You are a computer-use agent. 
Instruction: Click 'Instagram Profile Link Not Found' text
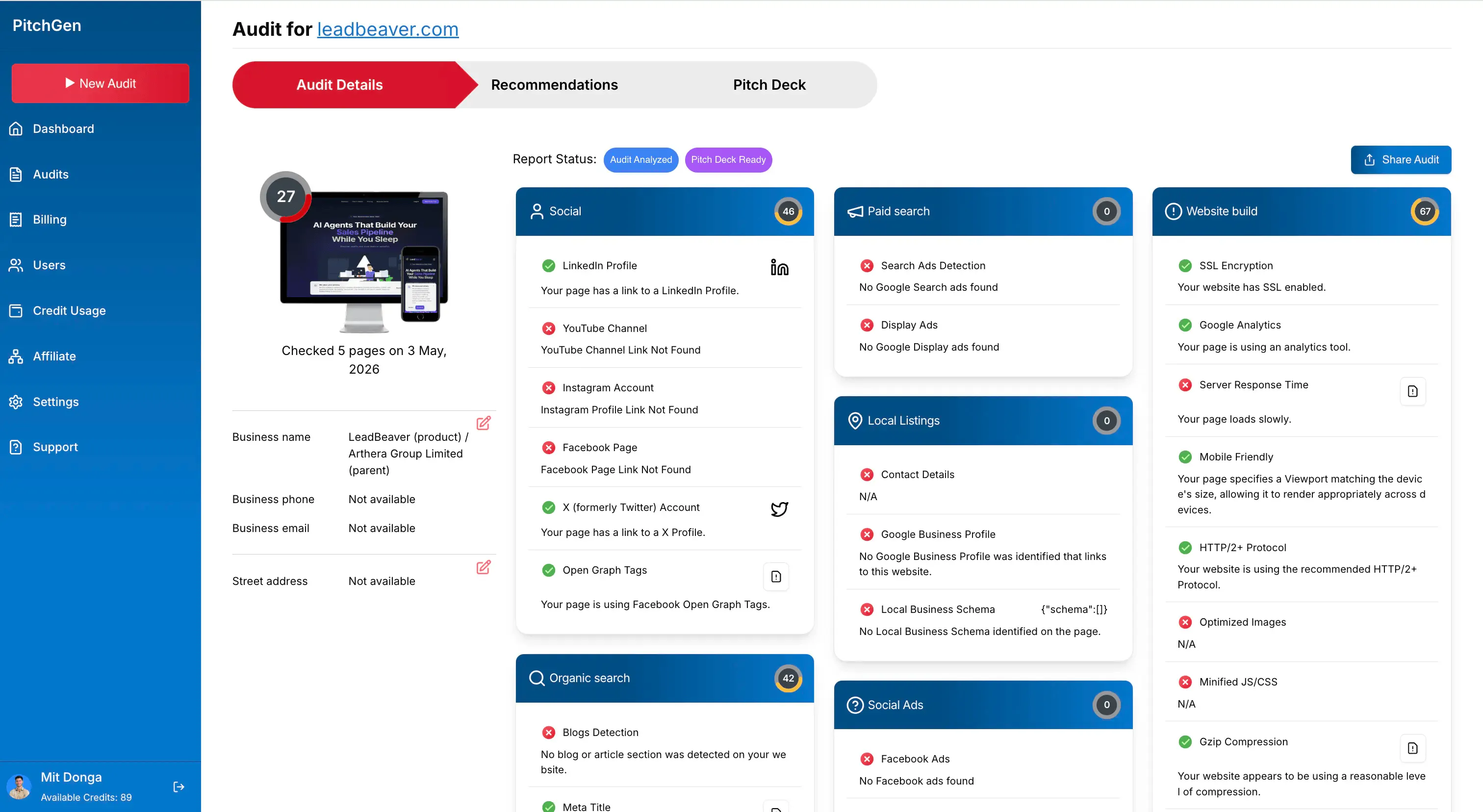point(619,410)
